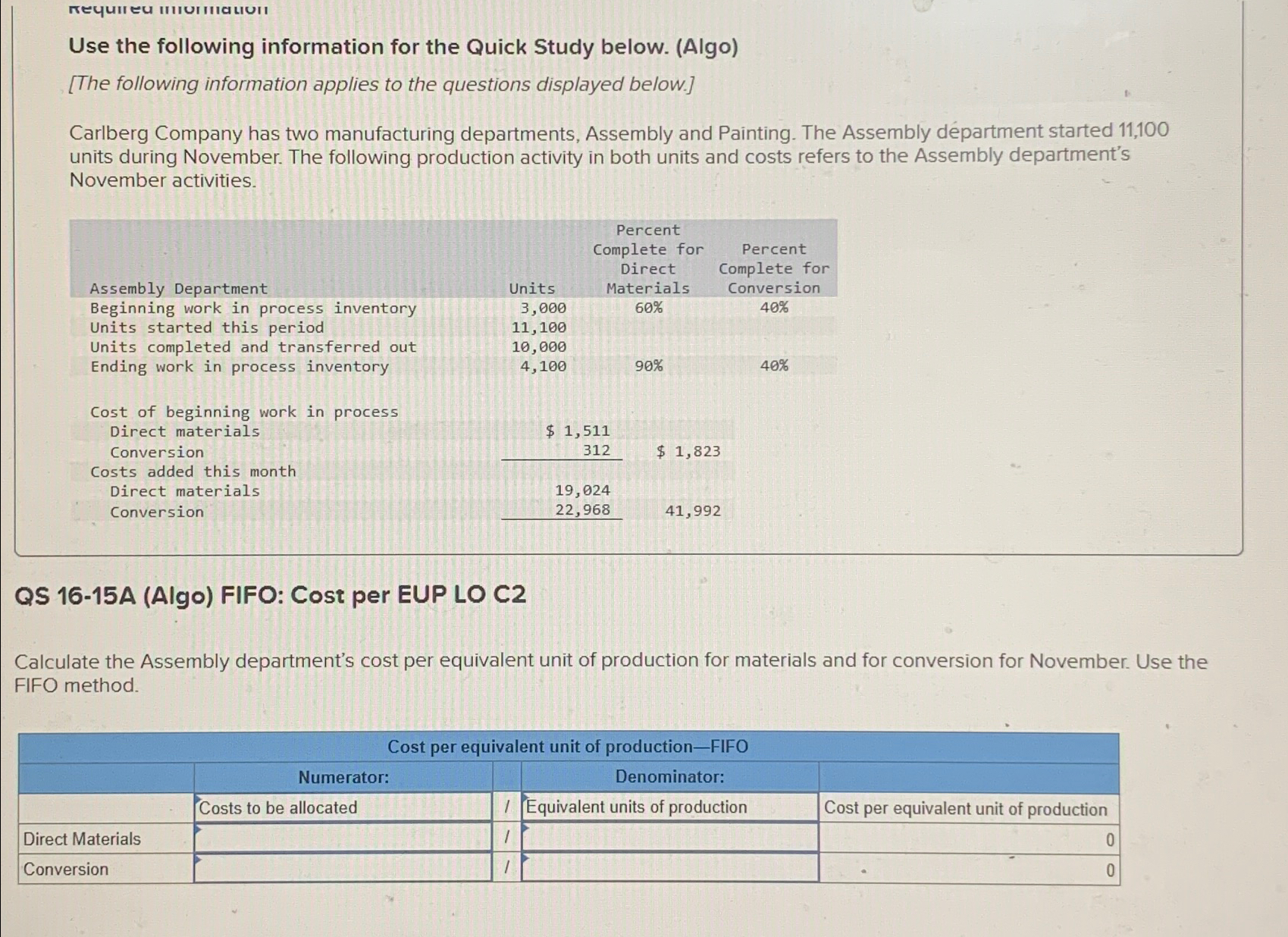This screenshot has width=1288, height=937.
Task: Click the 'Numerator:' header cell
Action: tap(343, 777)
